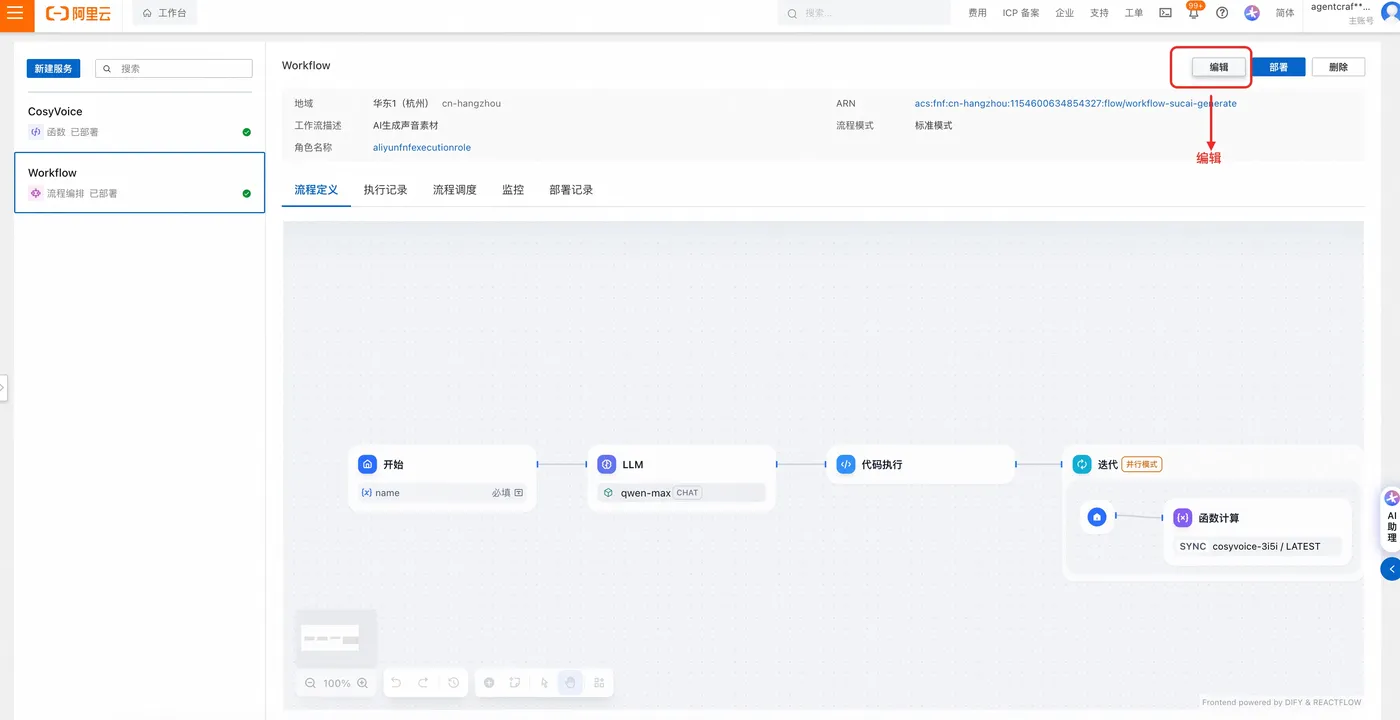The height and width of the screenshot is (720, 1400).
Task: Open the 费用 menu in top bar
Action: tap(977, 13)
